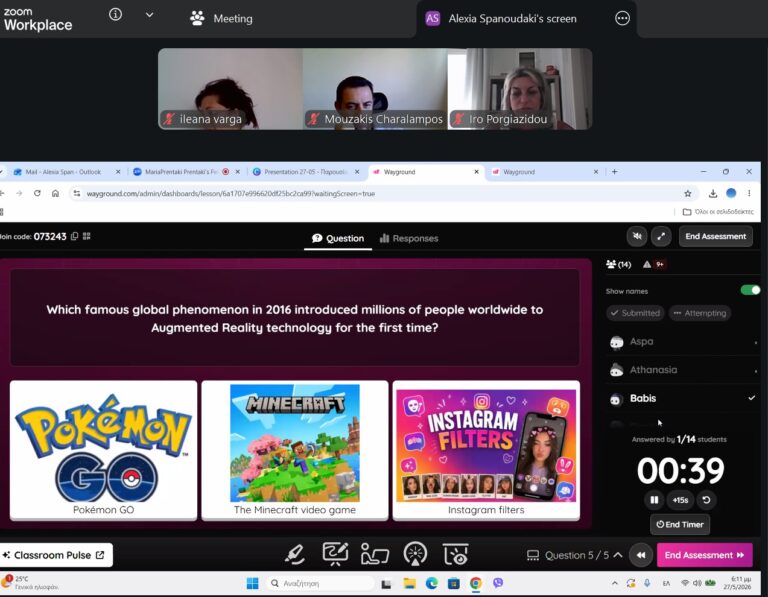Open the teacher presenting tool icon

(375, 554)
